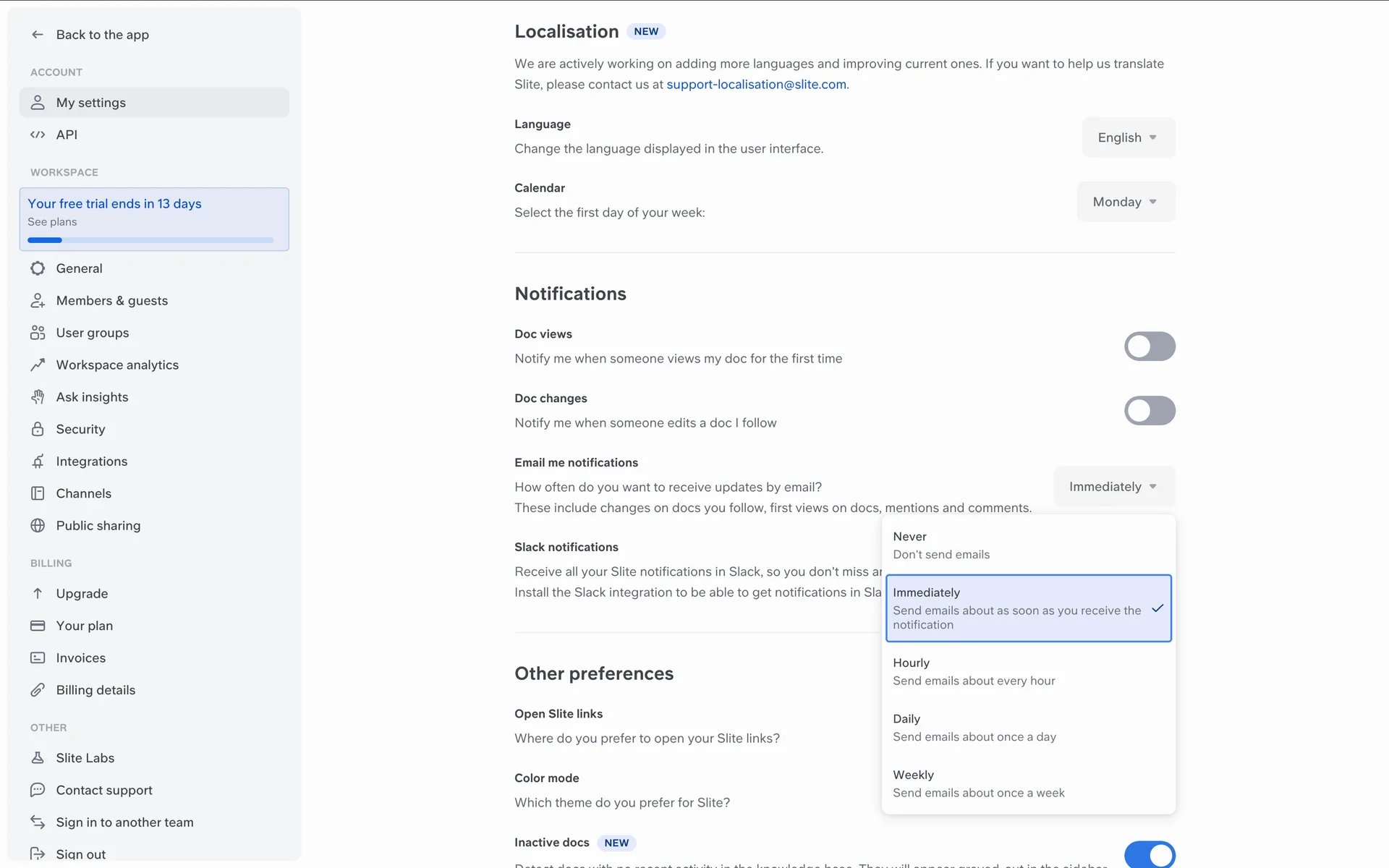Viewport: 1389px width, 868px height.
Task: Enable the Doc views notification toggle
Action: (1149, 346)
